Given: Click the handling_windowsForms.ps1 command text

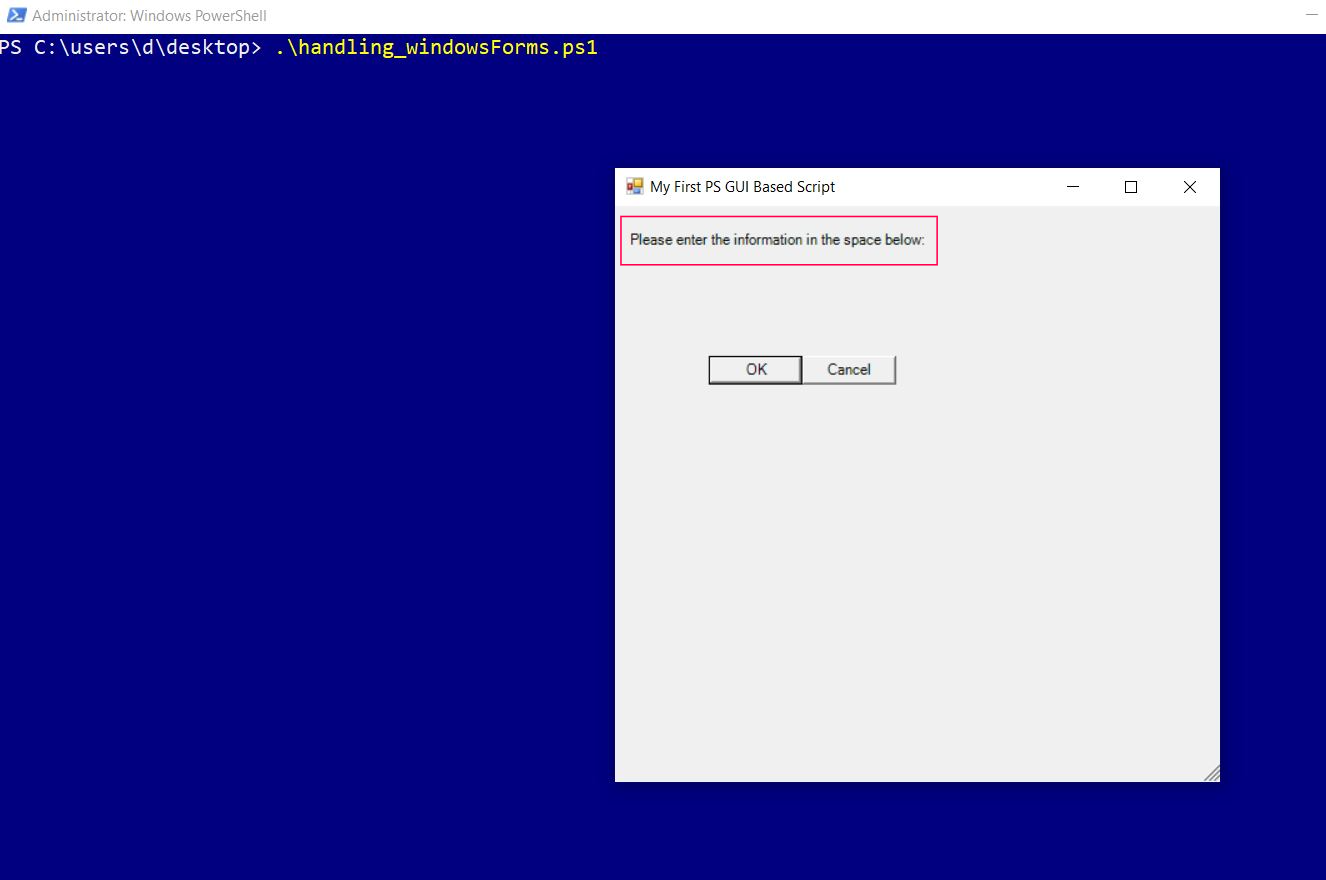Looking at the screenshot, I should pyautogui.click(x=436, y=47).
